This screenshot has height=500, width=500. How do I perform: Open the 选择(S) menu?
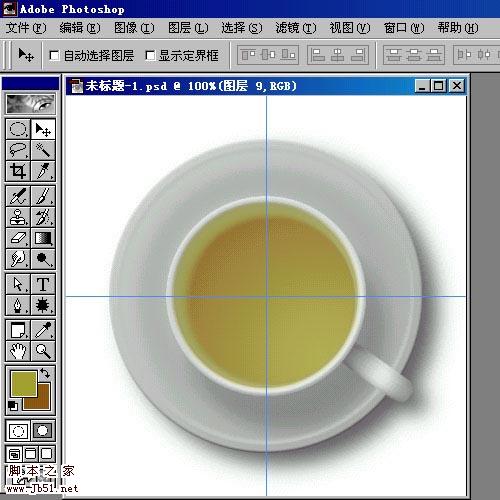[242, 28]
